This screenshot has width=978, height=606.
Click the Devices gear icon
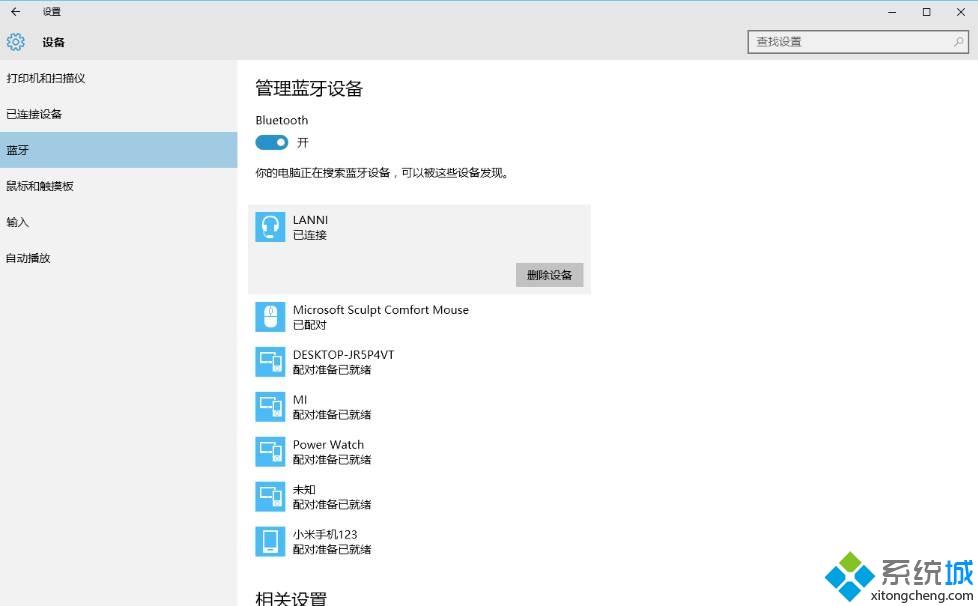[x=16, y=42]
